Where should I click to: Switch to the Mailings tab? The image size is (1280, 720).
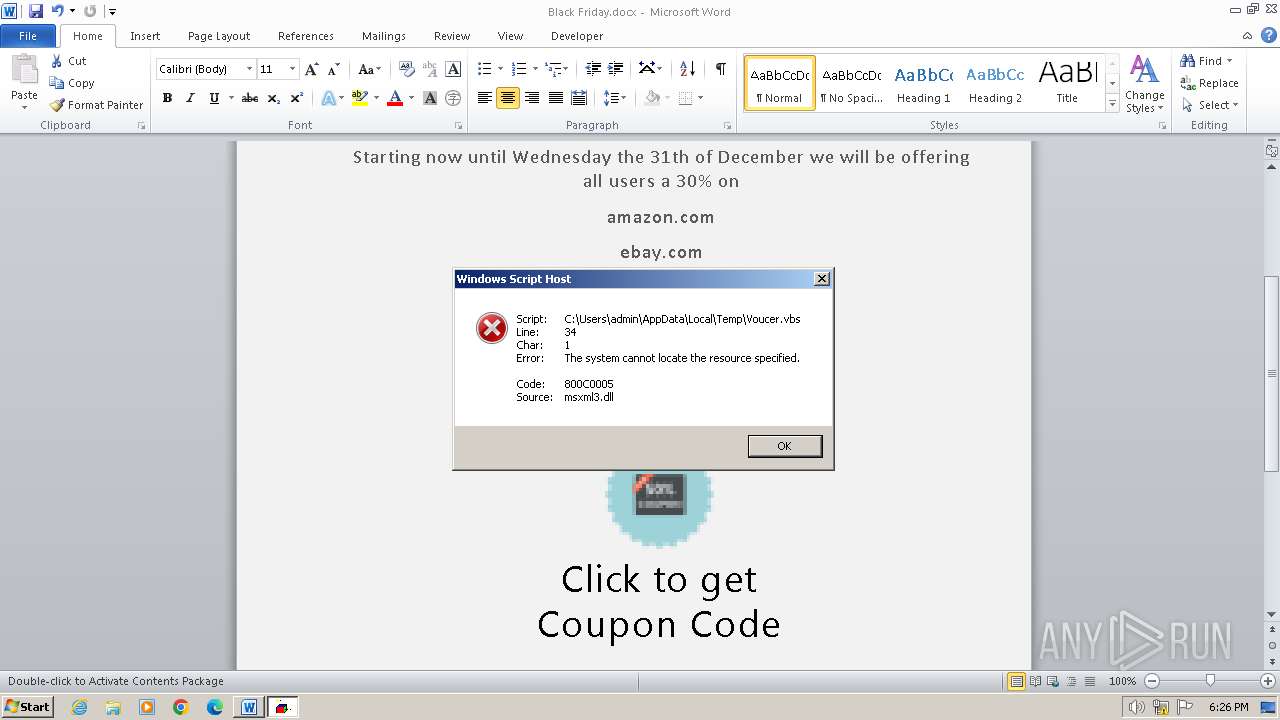pos(384,36)
